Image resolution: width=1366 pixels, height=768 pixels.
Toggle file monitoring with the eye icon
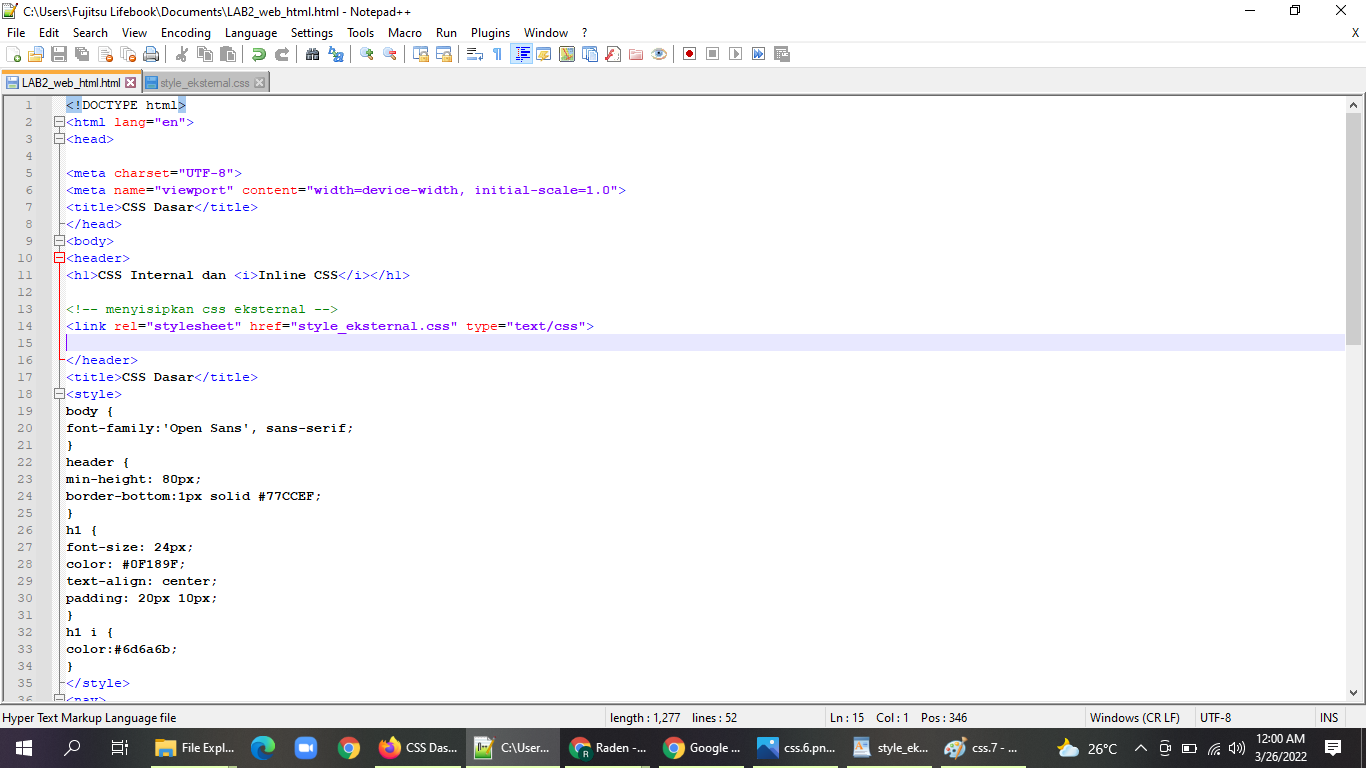[x=659, y=54]
